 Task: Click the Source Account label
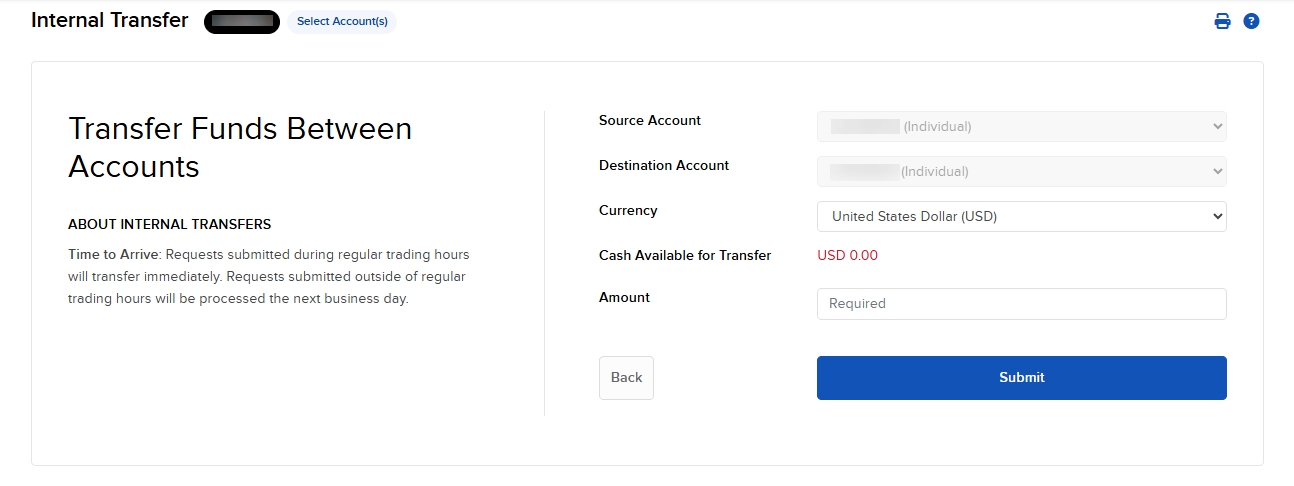pos(650,121)
